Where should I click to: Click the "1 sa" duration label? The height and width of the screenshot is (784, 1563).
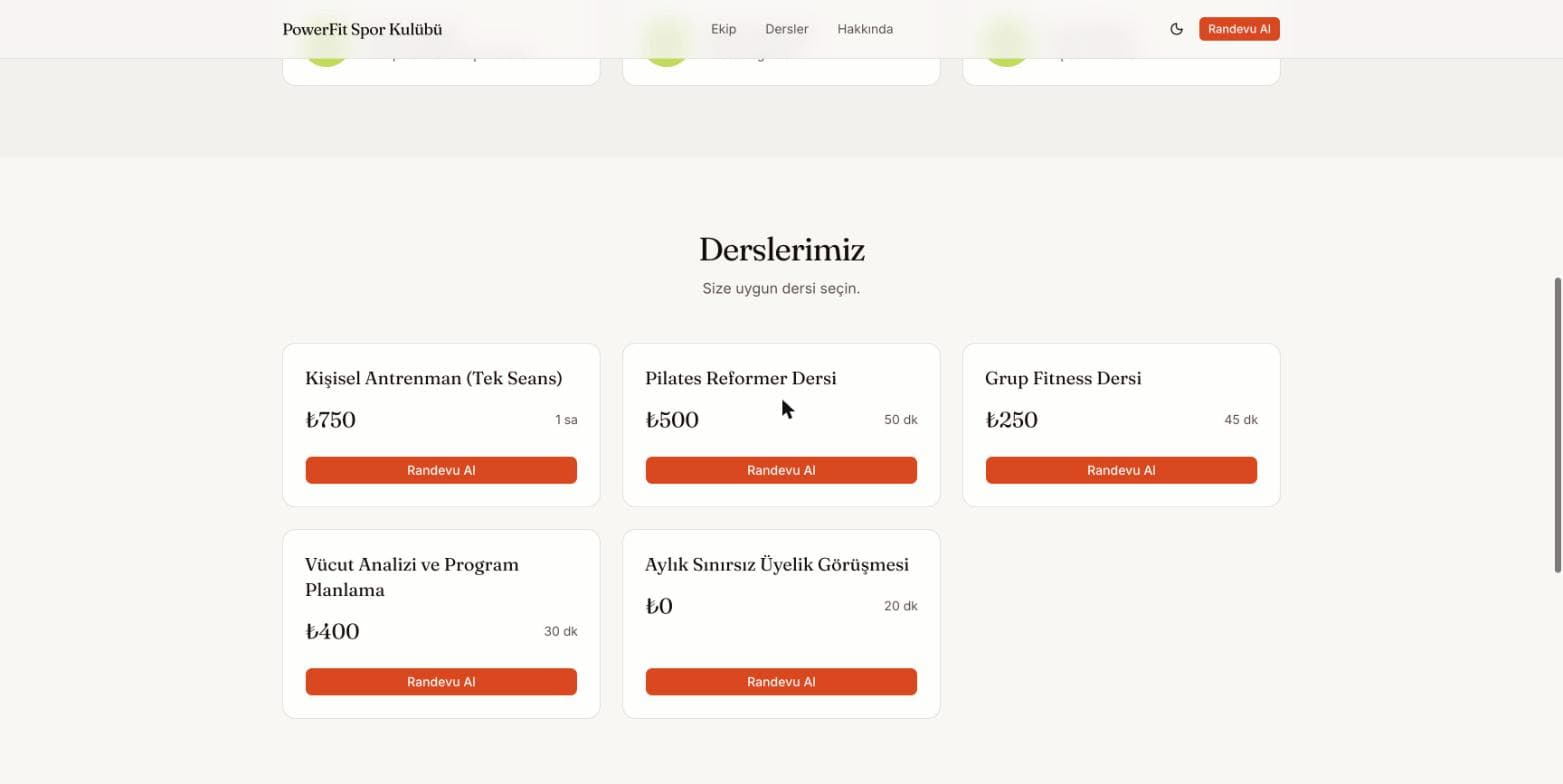click(566, 420)
